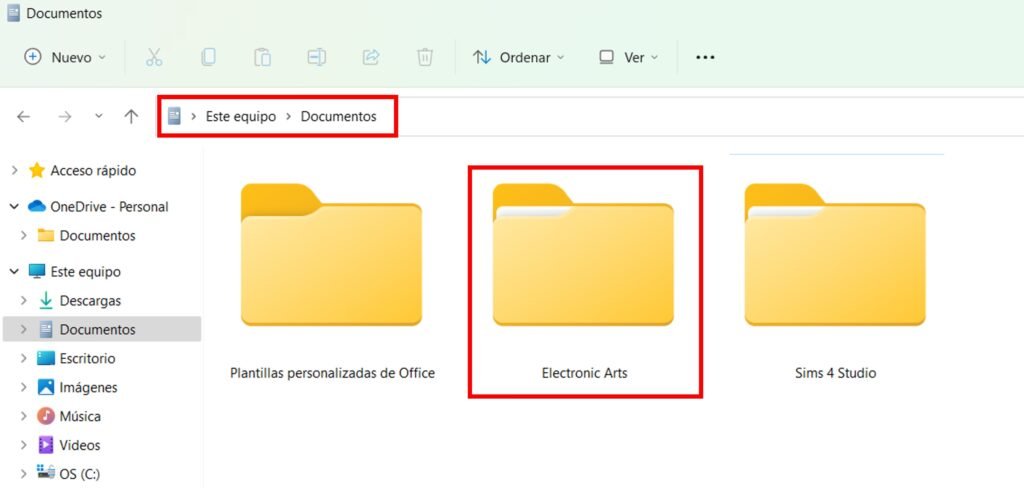Go back with the left arrow
1024x488 pixels.
24,117
